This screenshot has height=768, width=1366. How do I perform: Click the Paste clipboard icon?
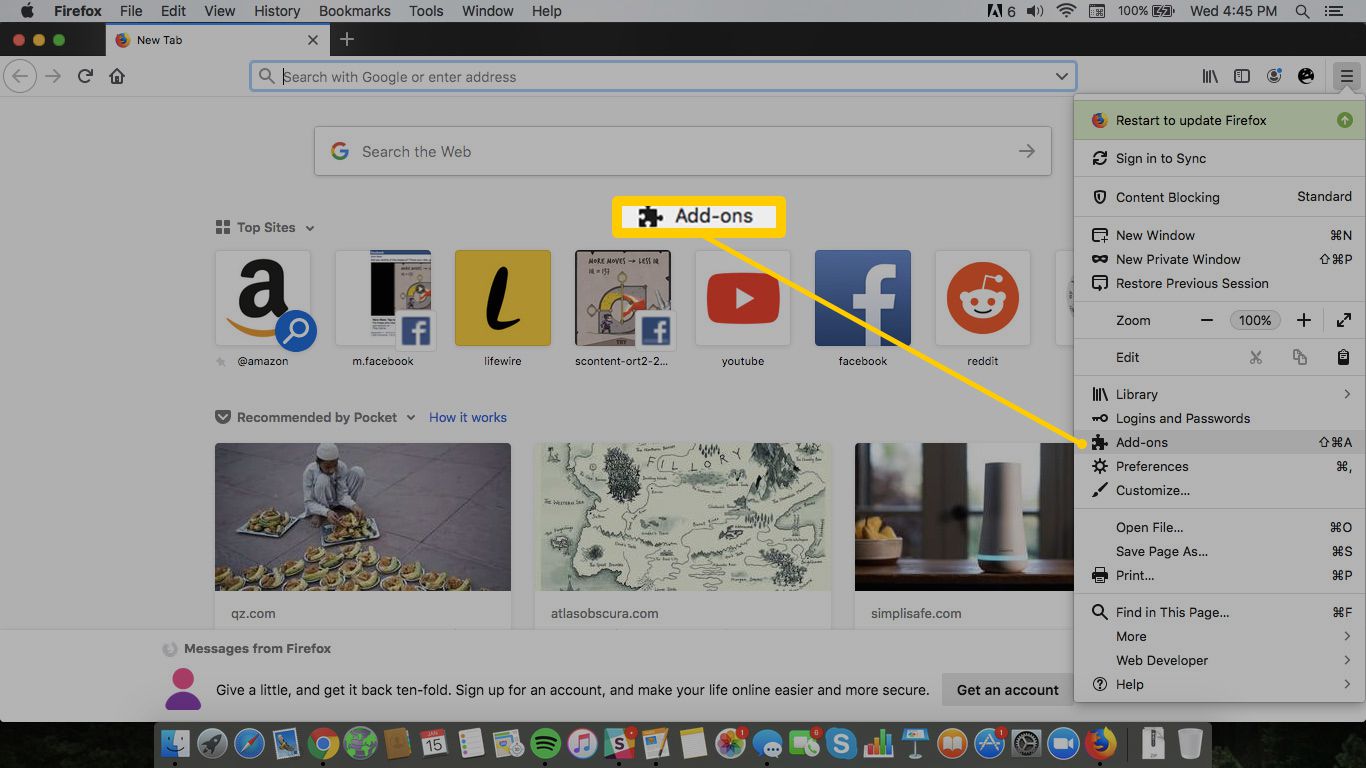click(x=1344, y=357)
